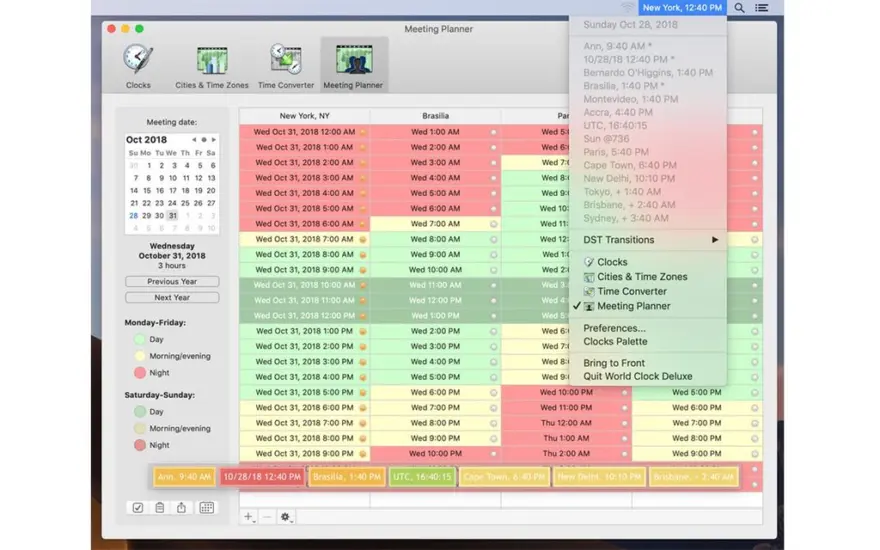
Task: Click the calendar grid icon in sidebar
Action: coord(207,508)
